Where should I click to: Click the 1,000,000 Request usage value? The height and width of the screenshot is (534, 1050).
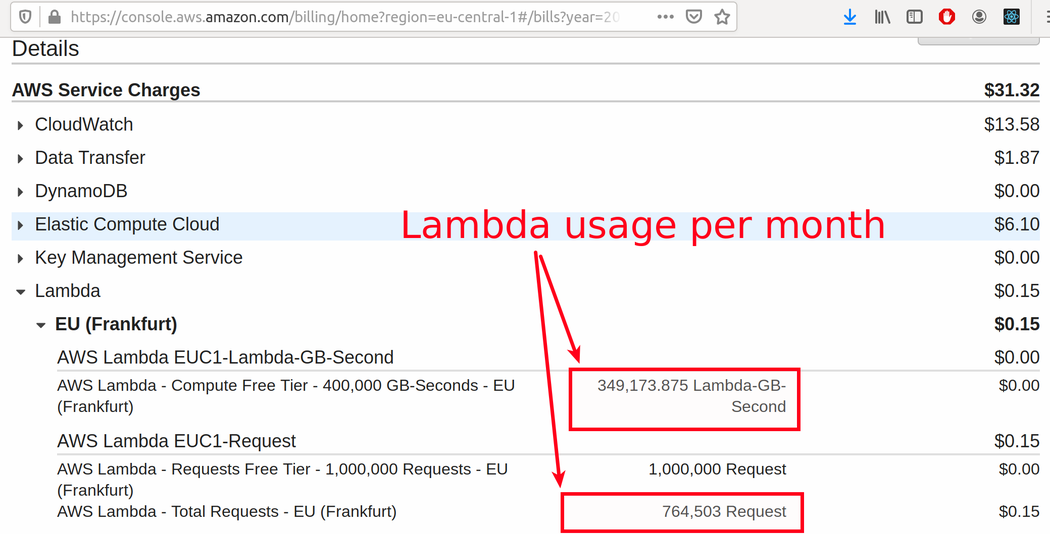[x=717, y=469]
